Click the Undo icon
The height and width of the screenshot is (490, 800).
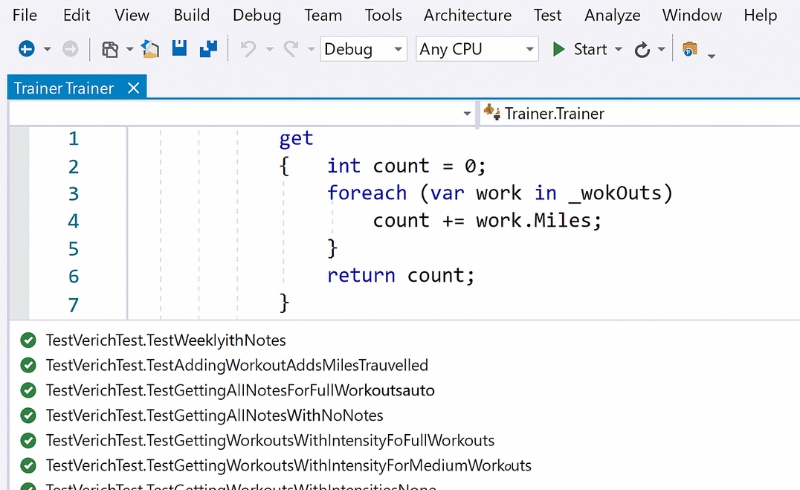(248, 49)
